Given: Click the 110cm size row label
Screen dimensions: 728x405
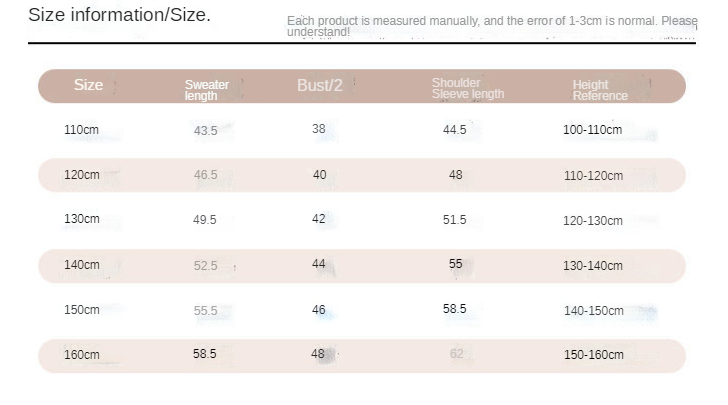Looking at the screenshot, I should tap(82, 130).
